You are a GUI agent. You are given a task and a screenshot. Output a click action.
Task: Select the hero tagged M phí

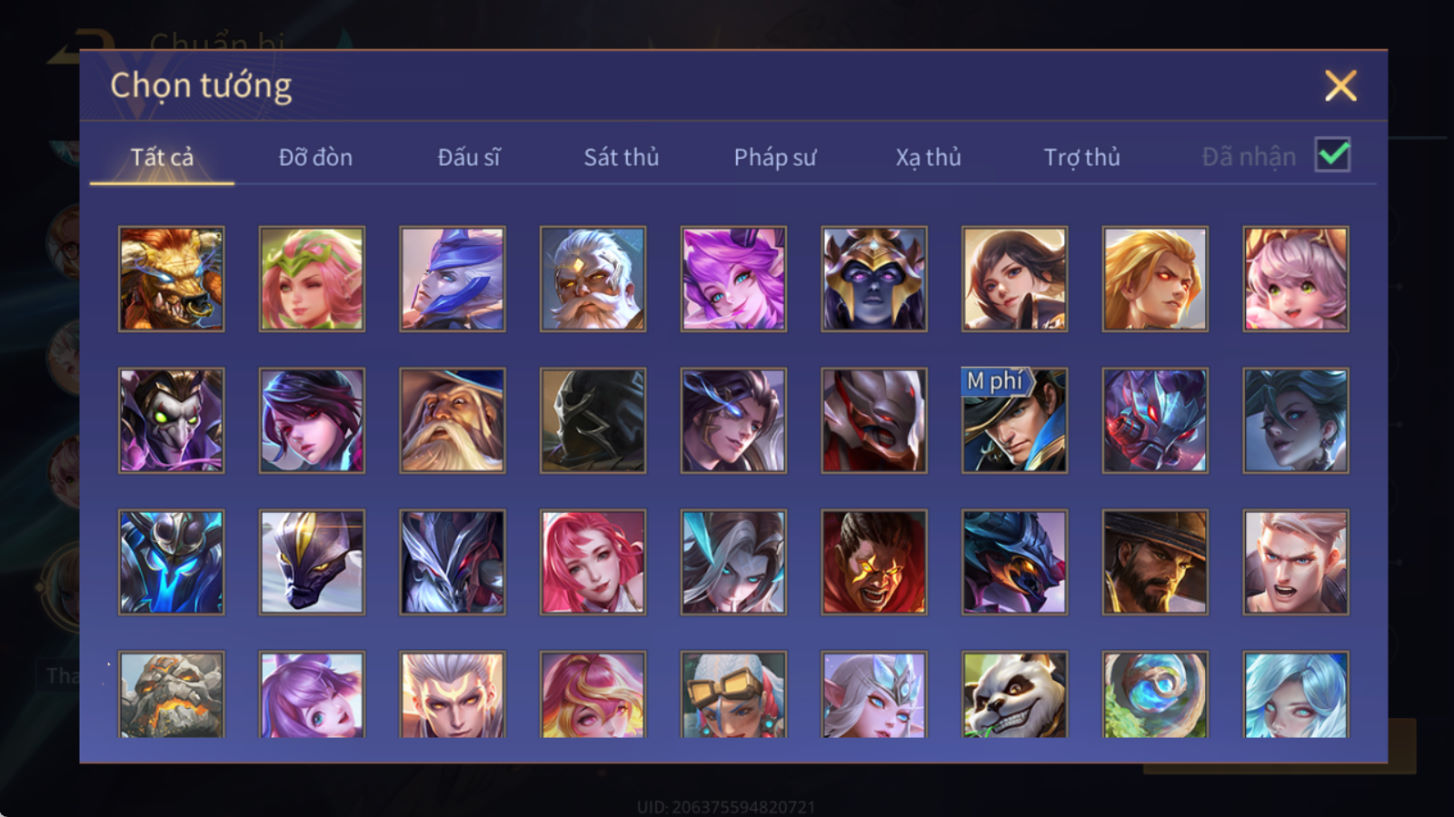(1014, 420)
